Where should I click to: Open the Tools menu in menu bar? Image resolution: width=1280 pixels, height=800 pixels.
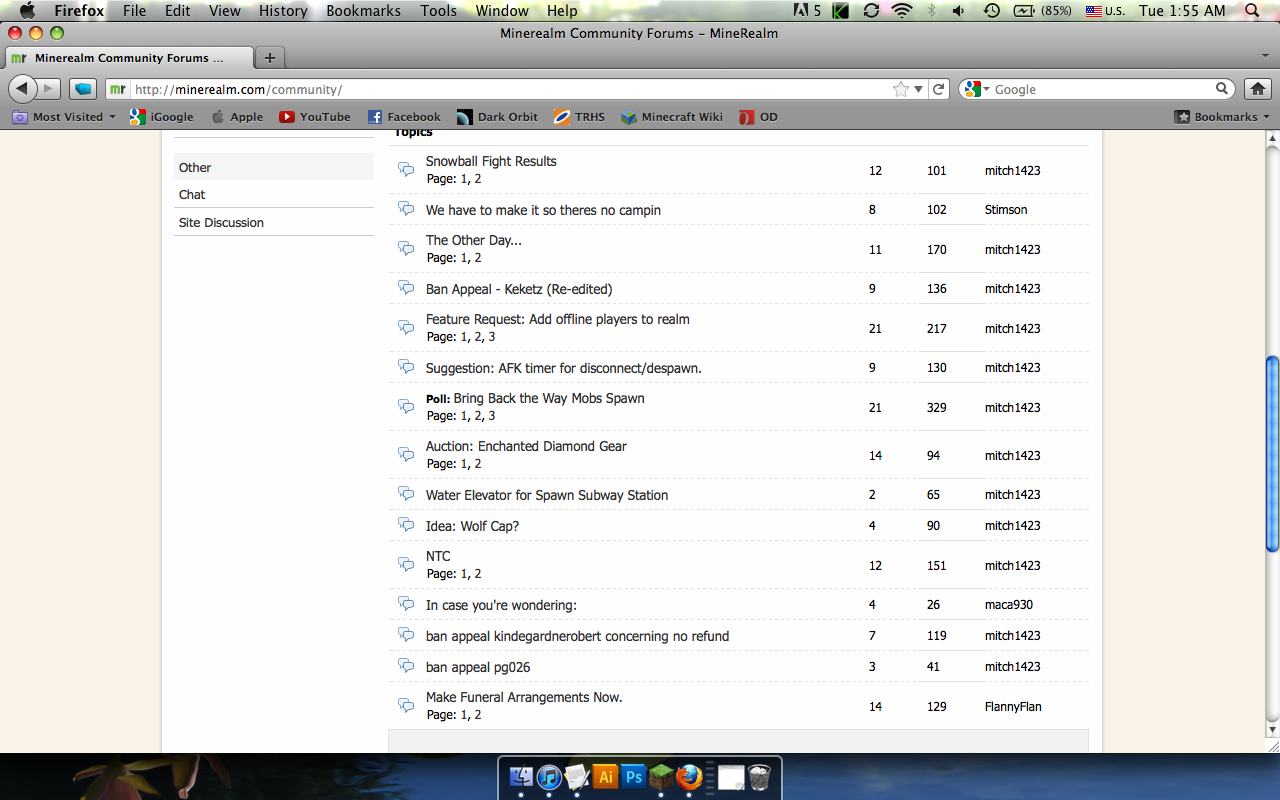point(438,11)
